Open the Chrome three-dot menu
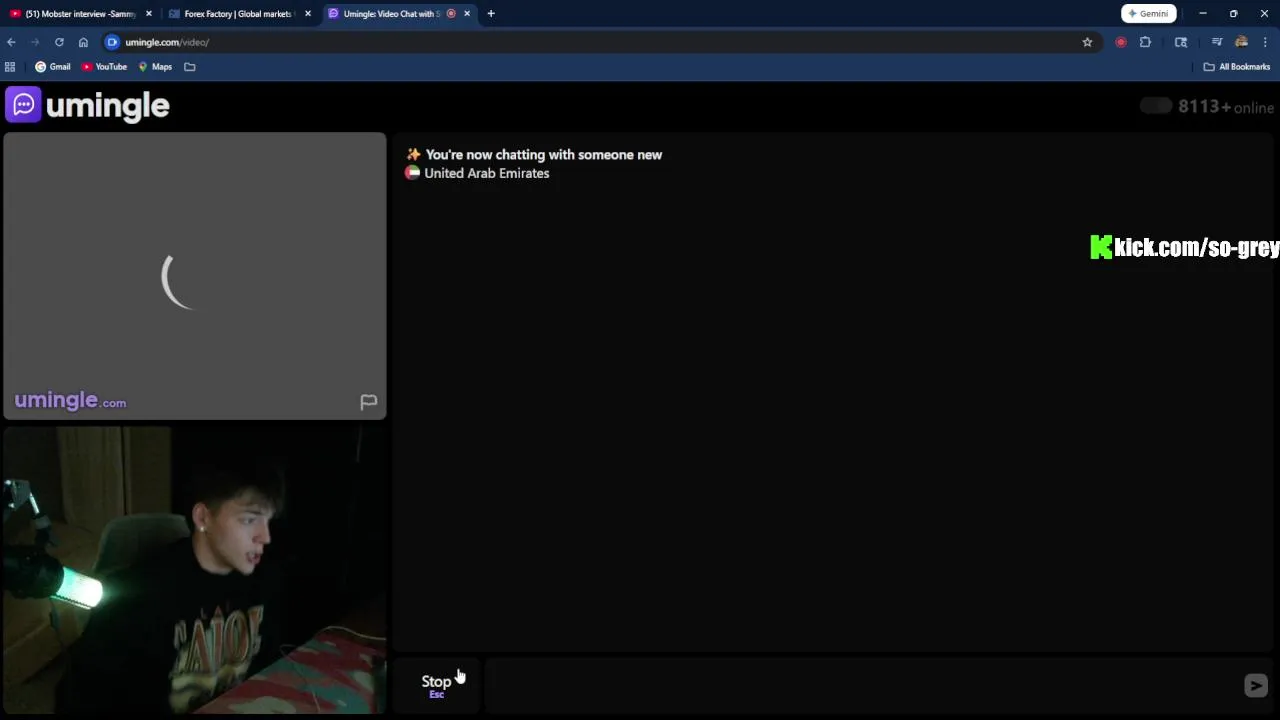 point(1265,42)
